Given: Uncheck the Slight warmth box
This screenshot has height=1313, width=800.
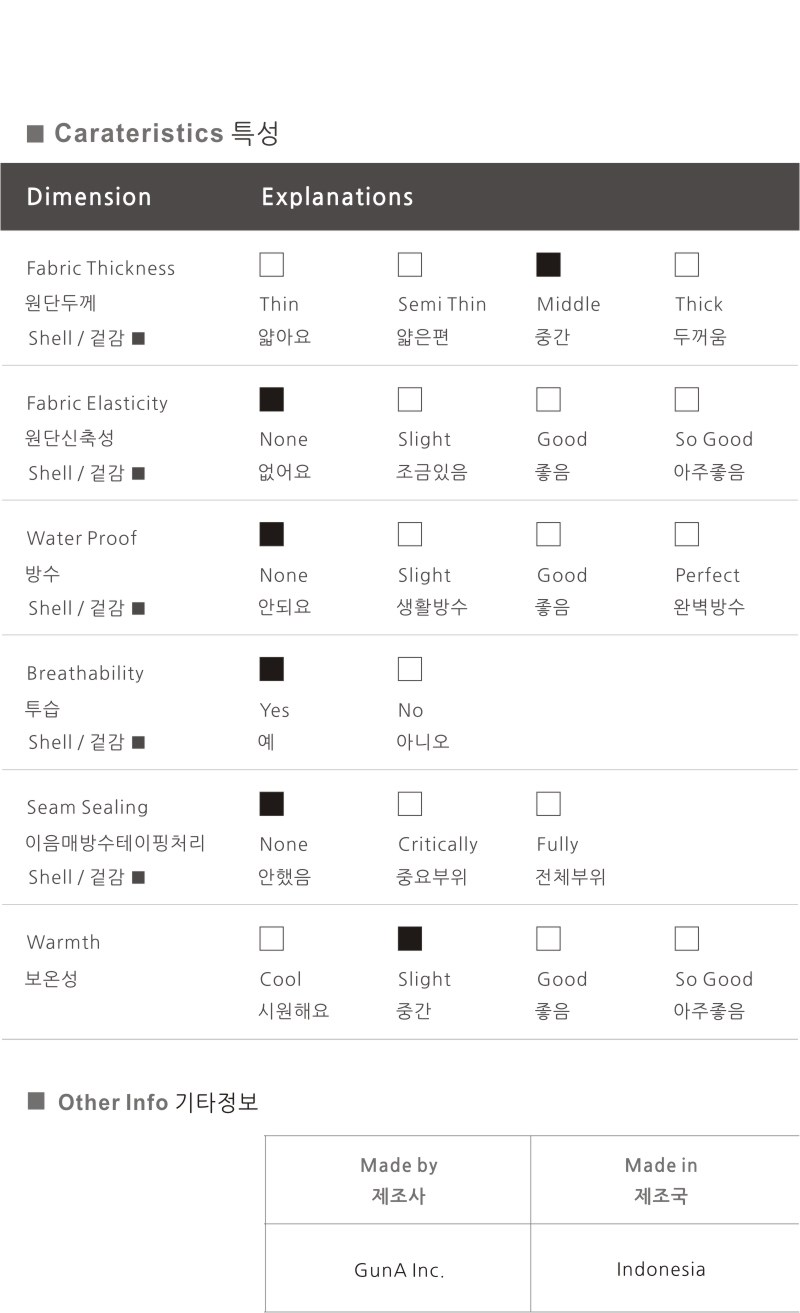Looking at the screenshot, I should 410,939.
